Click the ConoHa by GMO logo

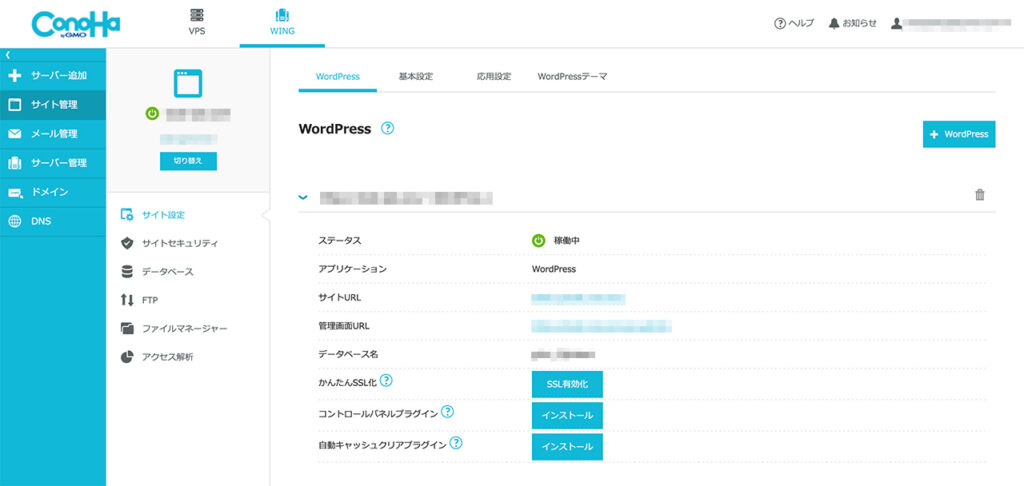pyautogui.click(x=76, y=24)
